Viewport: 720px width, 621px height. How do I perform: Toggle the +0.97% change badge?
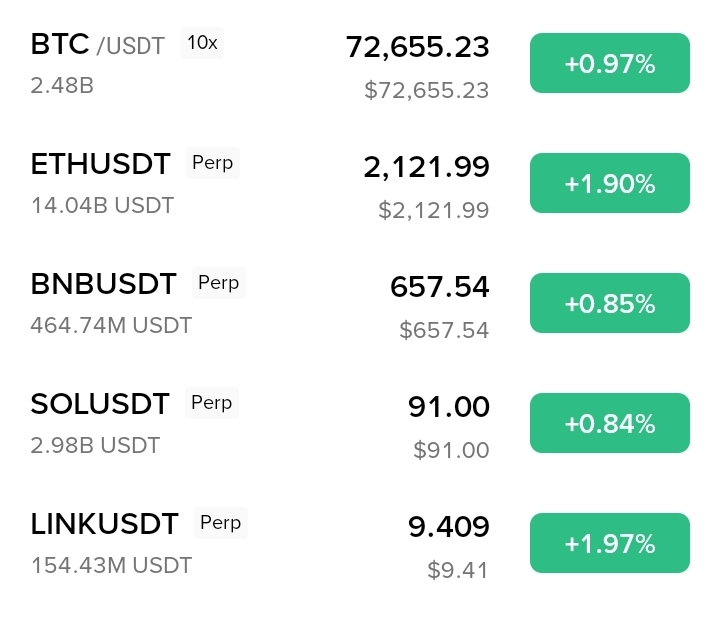(610, 63)
